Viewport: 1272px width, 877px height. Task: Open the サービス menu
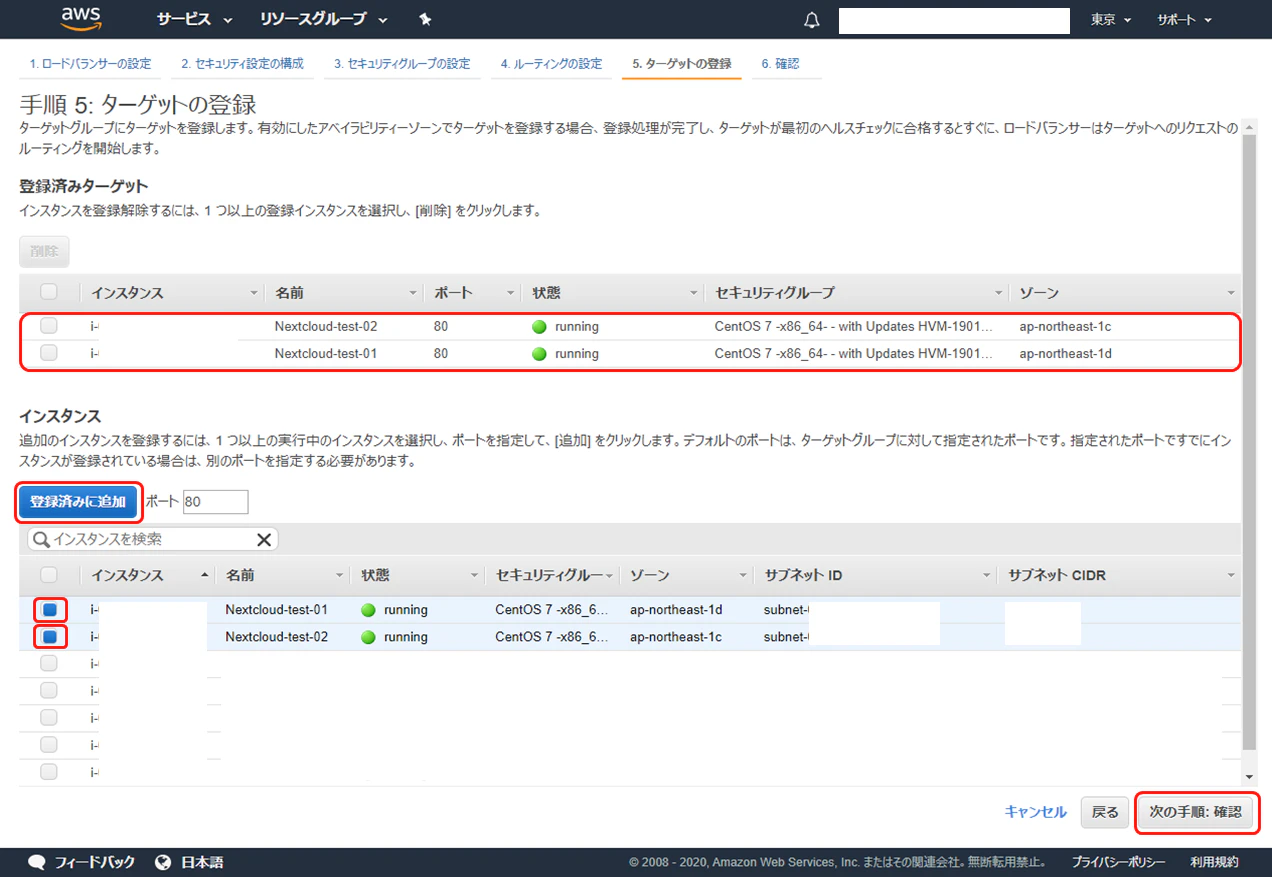(194, 19)
